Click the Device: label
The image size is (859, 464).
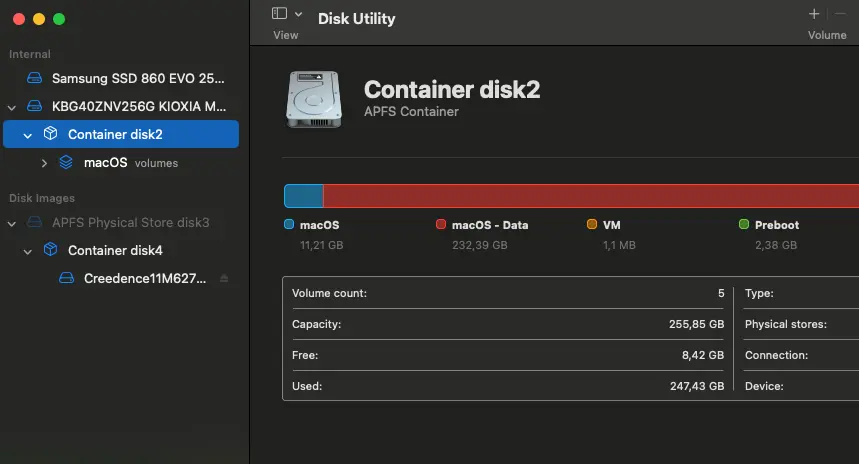point(764,386)
